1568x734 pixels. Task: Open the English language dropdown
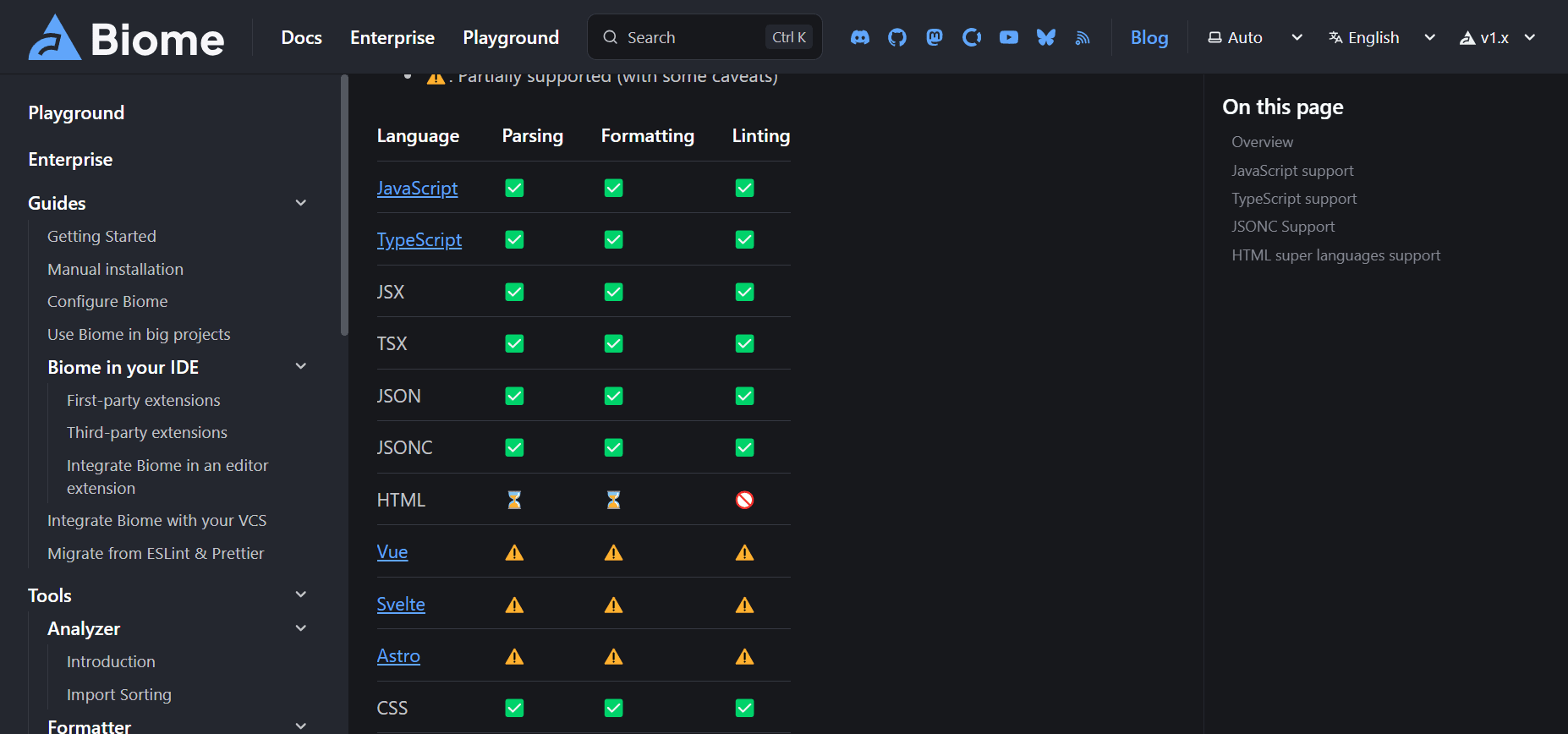coord(1383,37)
